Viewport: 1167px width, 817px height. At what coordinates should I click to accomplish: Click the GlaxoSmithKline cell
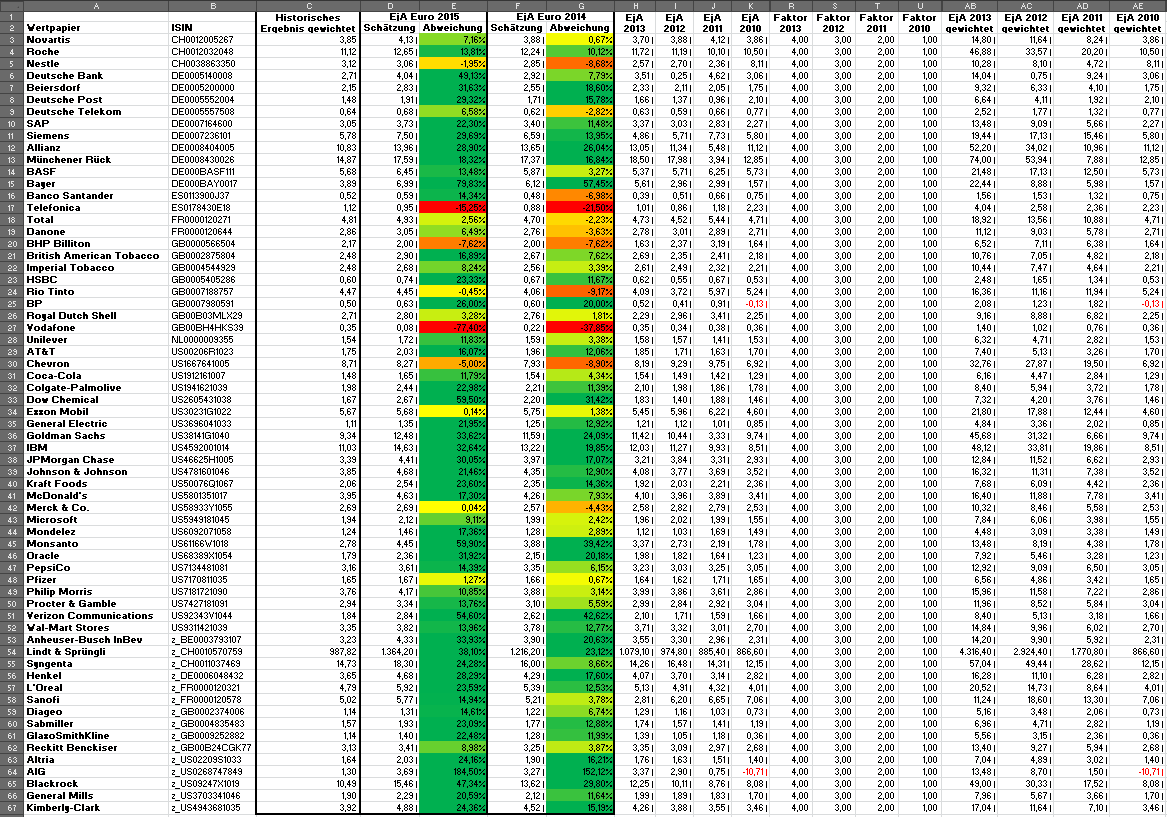(x=96, y=735)
